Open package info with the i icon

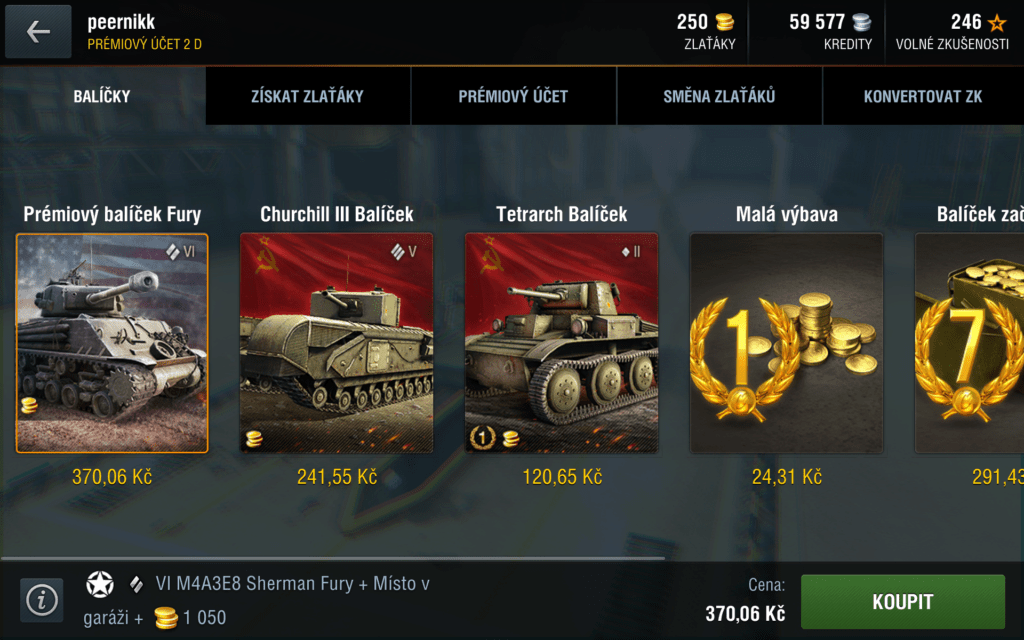[42, 600]
